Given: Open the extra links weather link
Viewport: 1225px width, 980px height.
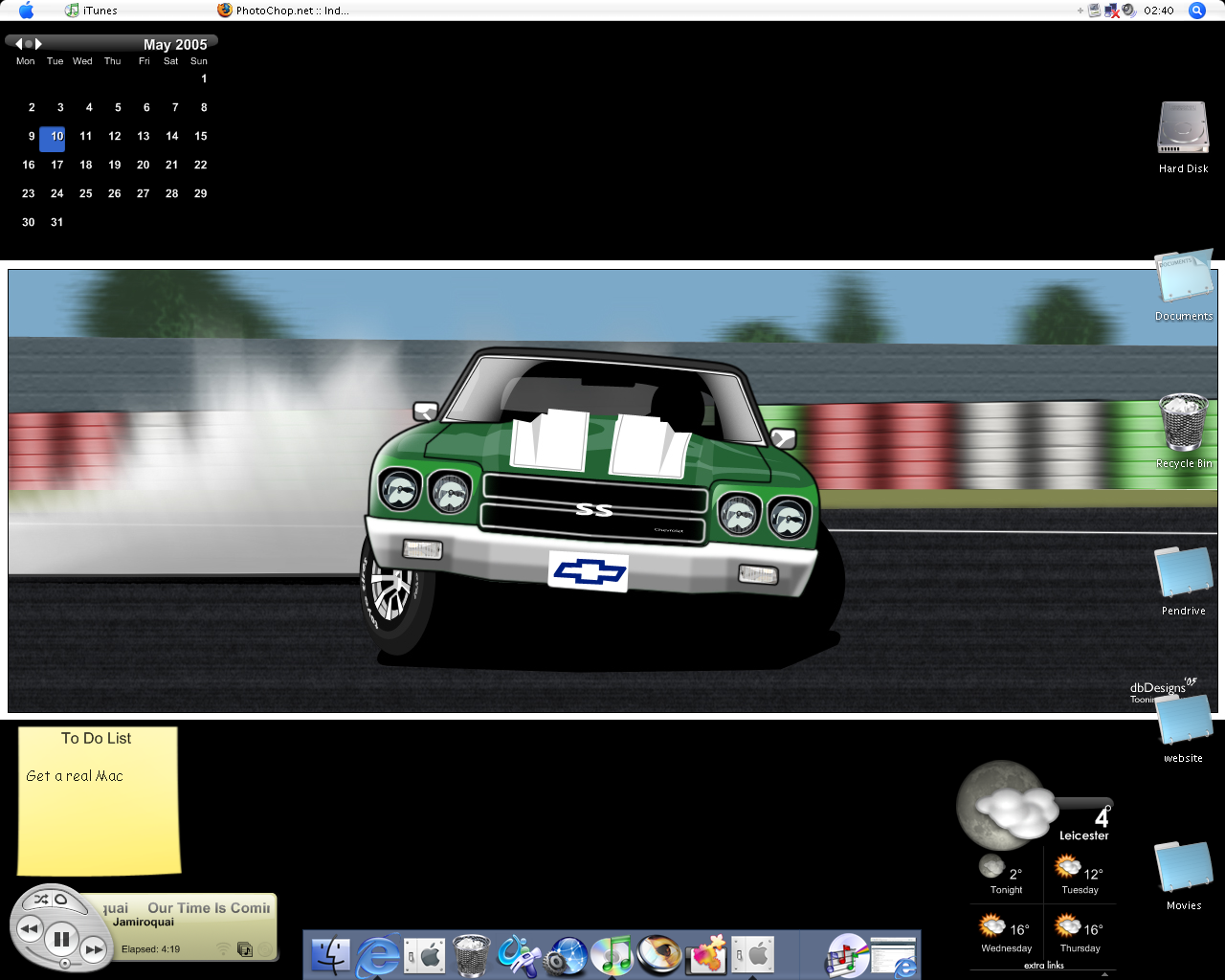Looking at the screenshot, I should click(1044, 965).
